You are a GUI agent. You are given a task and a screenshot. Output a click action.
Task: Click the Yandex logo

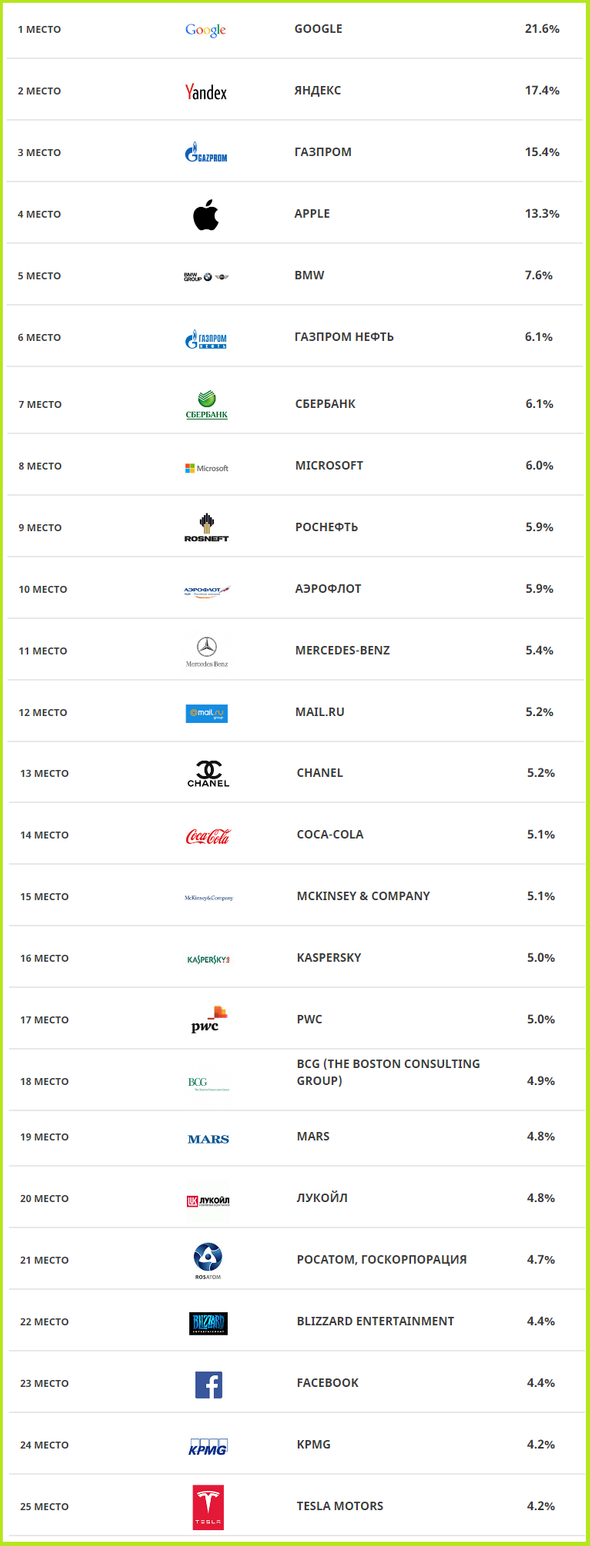pos(206,92)
